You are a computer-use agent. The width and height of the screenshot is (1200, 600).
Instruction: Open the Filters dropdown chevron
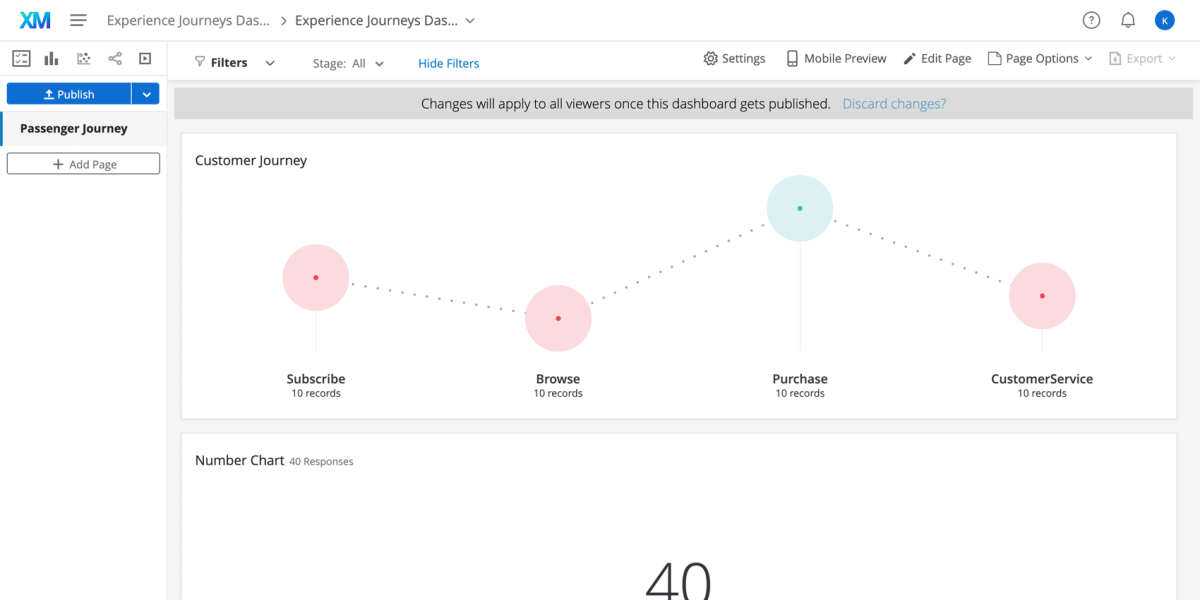[269, 62]
